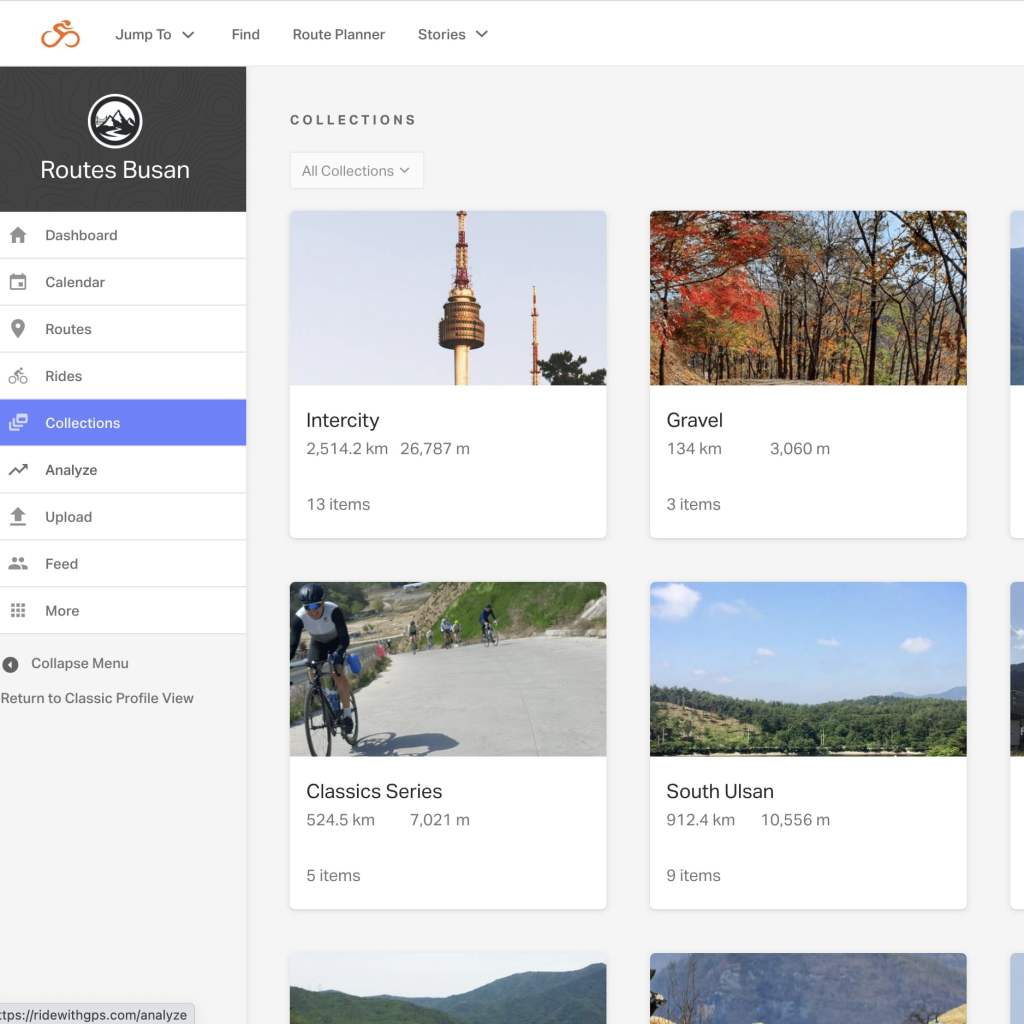Viewport: 1024px width, 1024px height.
Task: Expand the Jump To dropdown
Action: click(x=155, y=34)
